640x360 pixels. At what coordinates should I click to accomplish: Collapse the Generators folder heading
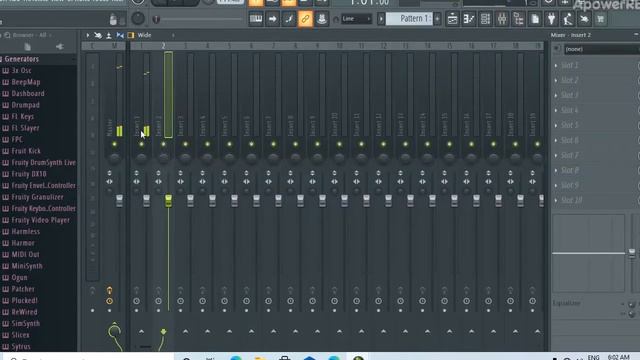coord(21,59)
